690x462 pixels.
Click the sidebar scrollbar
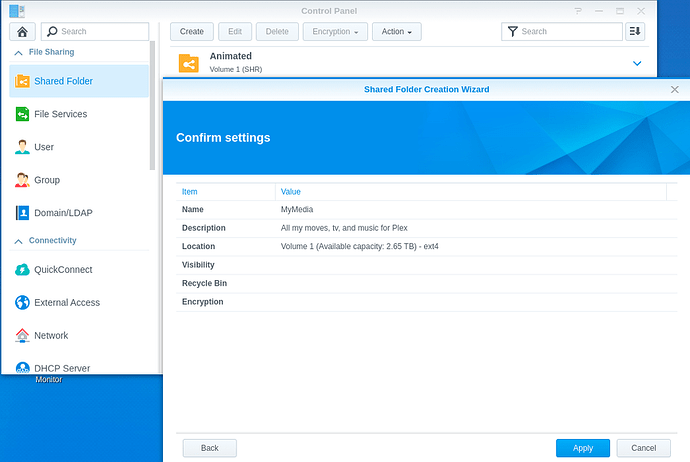(152, 106)
